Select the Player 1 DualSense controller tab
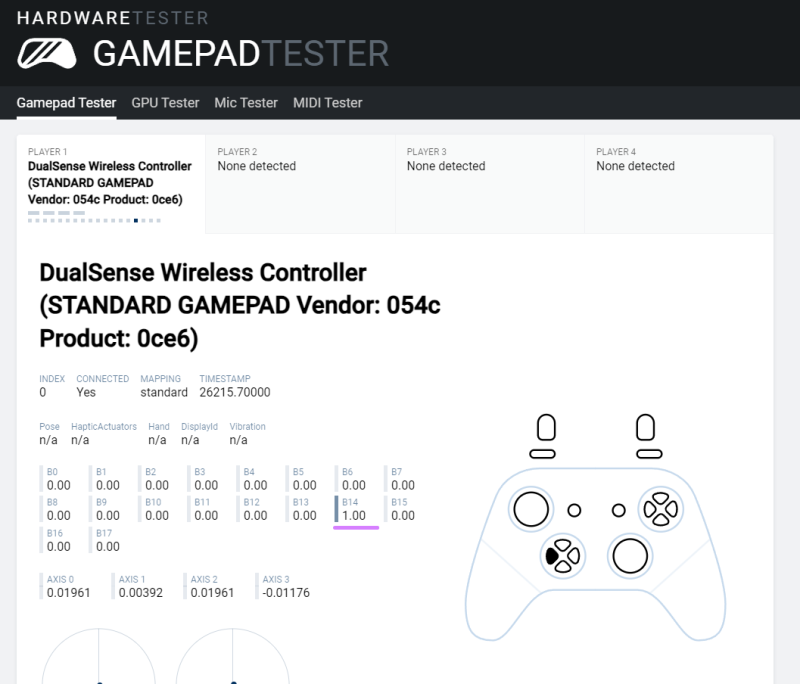The height and width of the screenshot is (684, 800). [111, 184]
